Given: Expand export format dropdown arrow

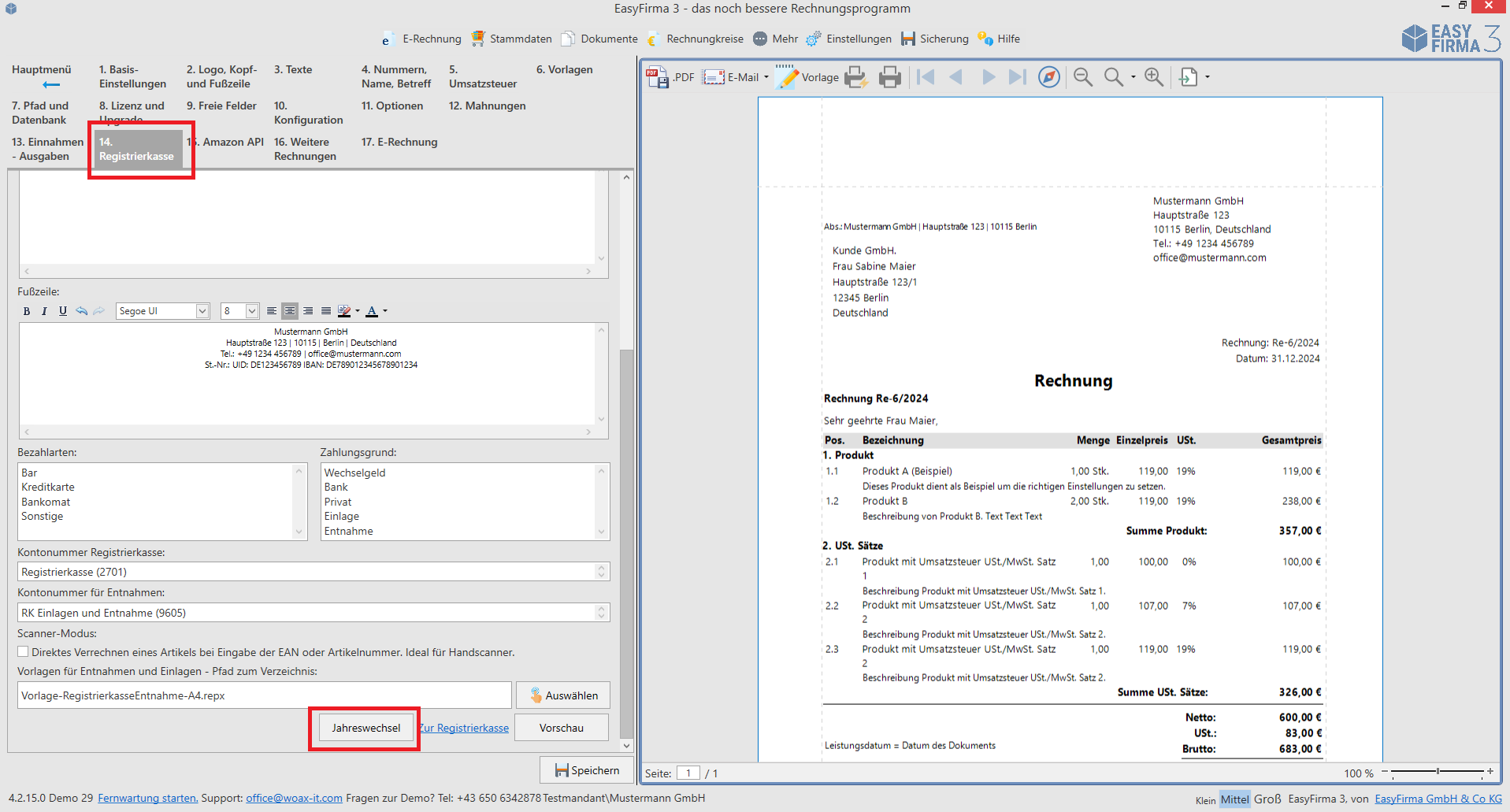Looking at the screenshot, I should [x=1208, y=77].
